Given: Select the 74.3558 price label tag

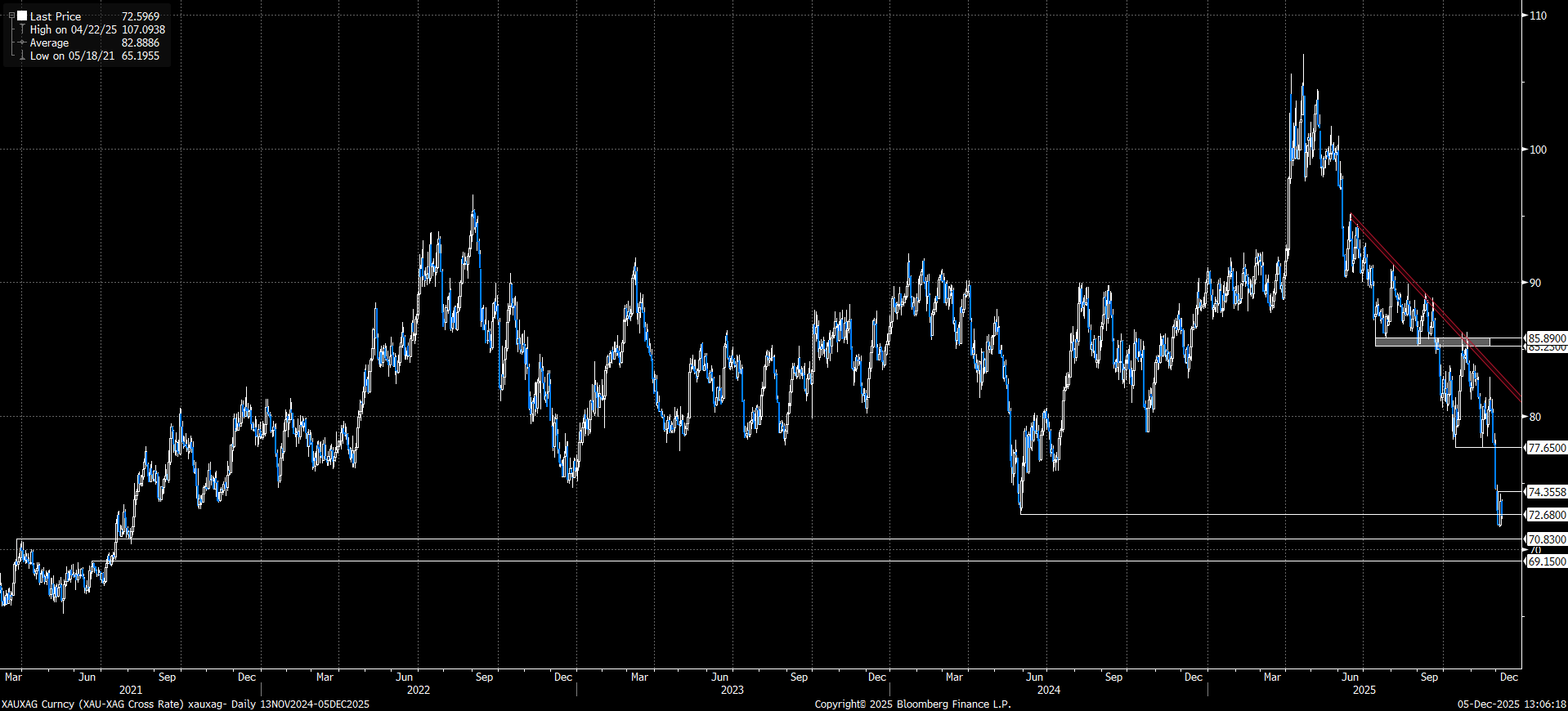Looking at the screenshot, I should 1547,492.
